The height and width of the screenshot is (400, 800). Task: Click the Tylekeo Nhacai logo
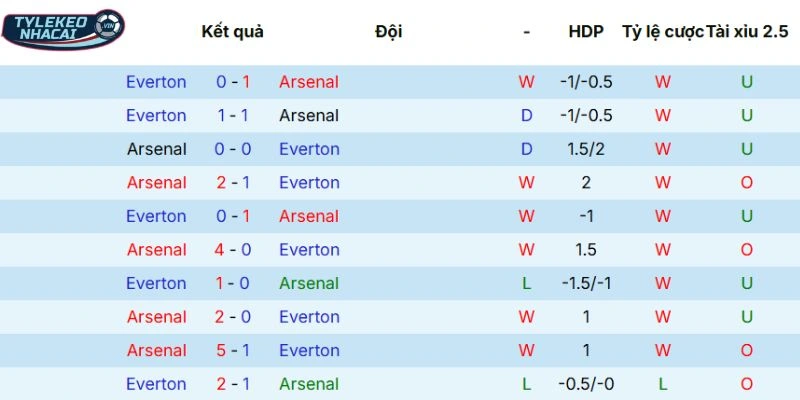[x=63, y=28]
